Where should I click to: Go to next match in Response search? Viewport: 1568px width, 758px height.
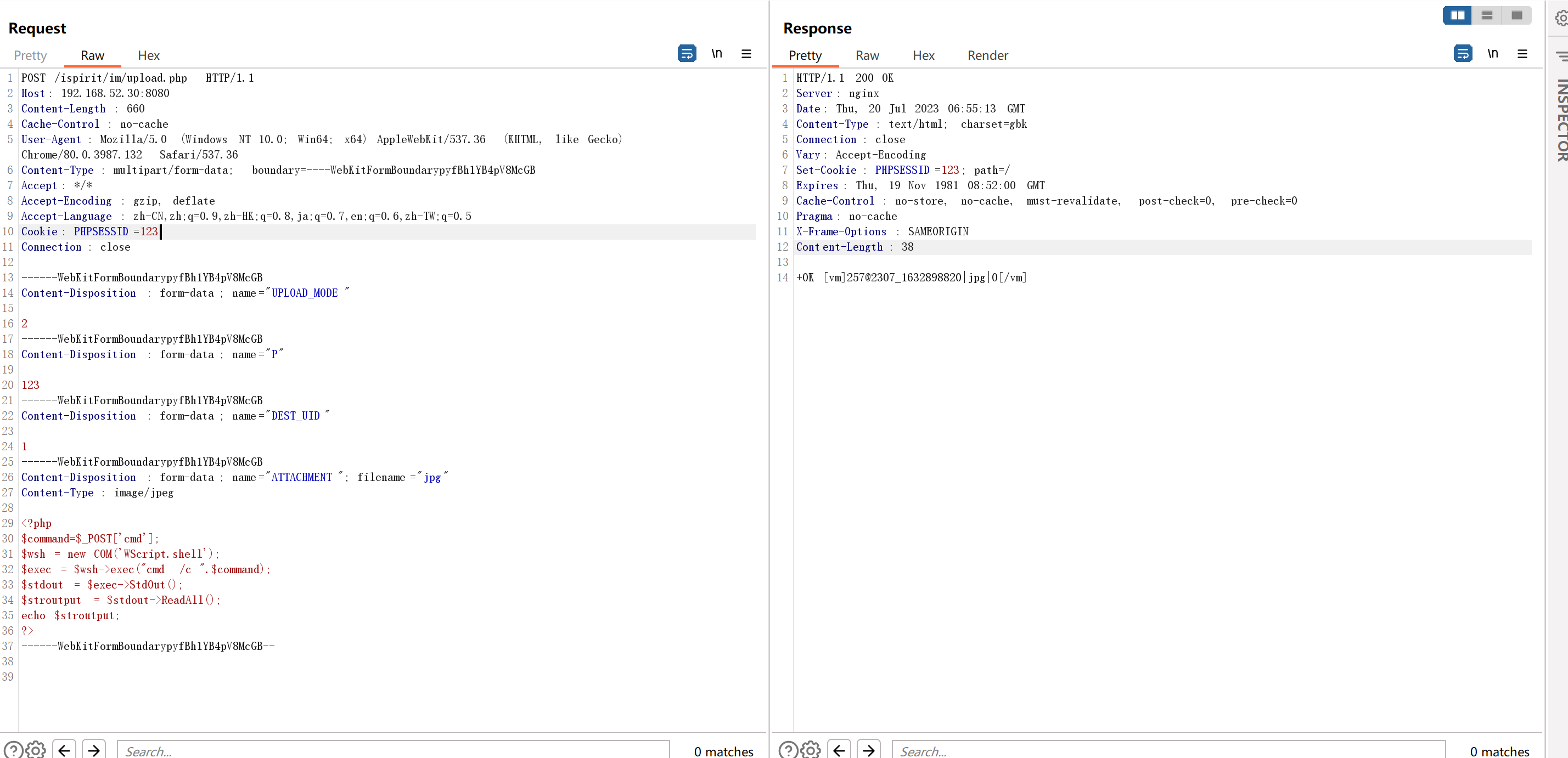point(869,749)
